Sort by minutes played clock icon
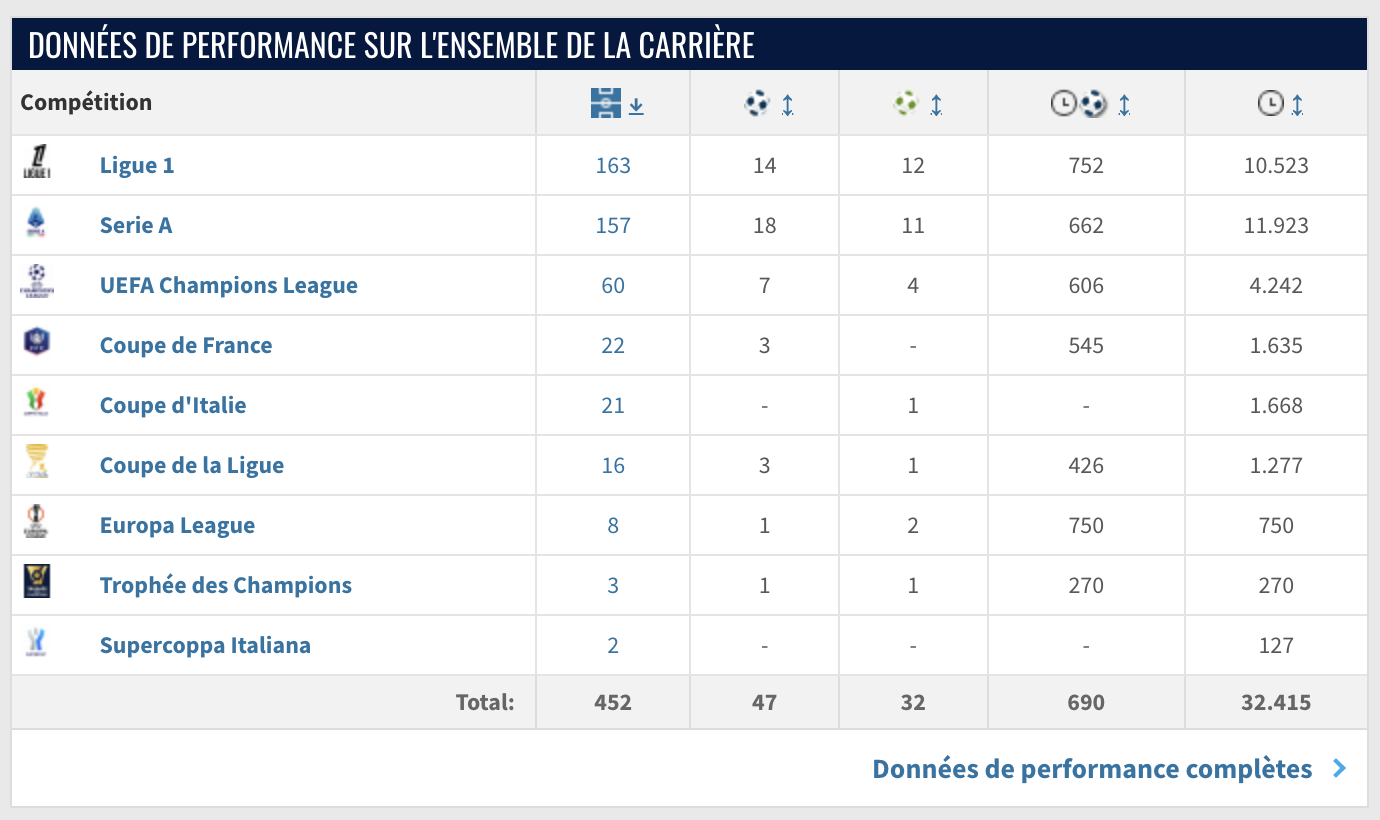The width and height of the screenshot is (1380, 820). click(1270, 103)
